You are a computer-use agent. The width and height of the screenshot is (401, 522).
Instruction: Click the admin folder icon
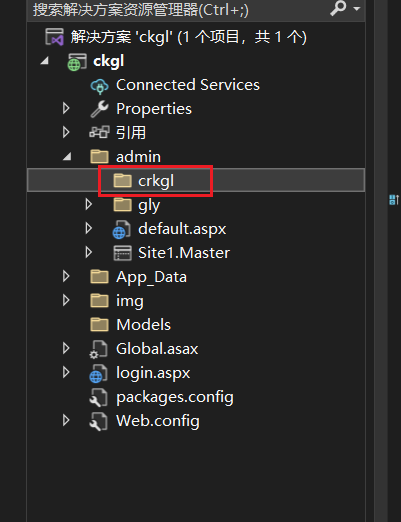tap(99, 156)
